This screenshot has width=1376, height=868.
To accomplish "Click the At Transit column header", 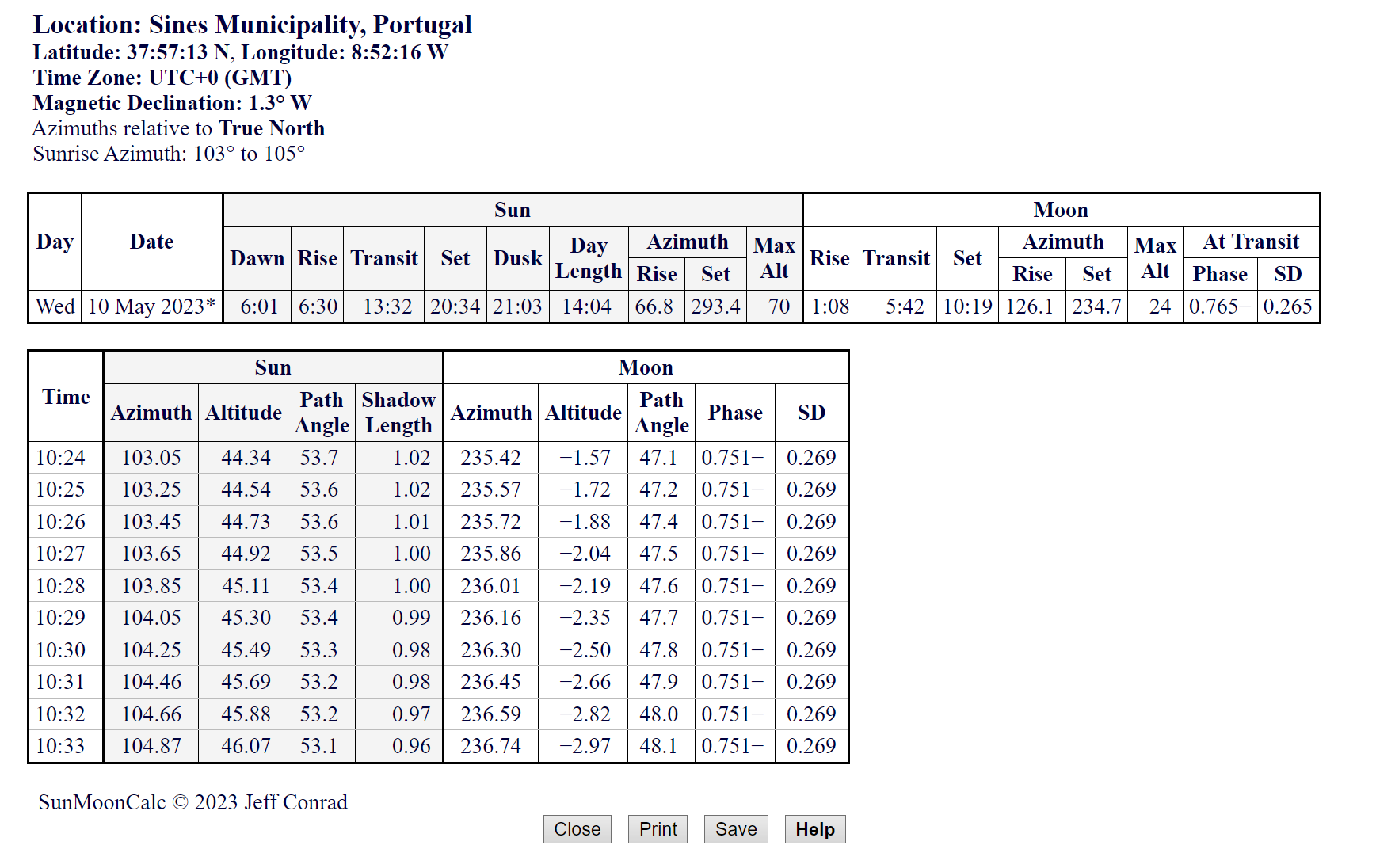I will click(1251, 242).
